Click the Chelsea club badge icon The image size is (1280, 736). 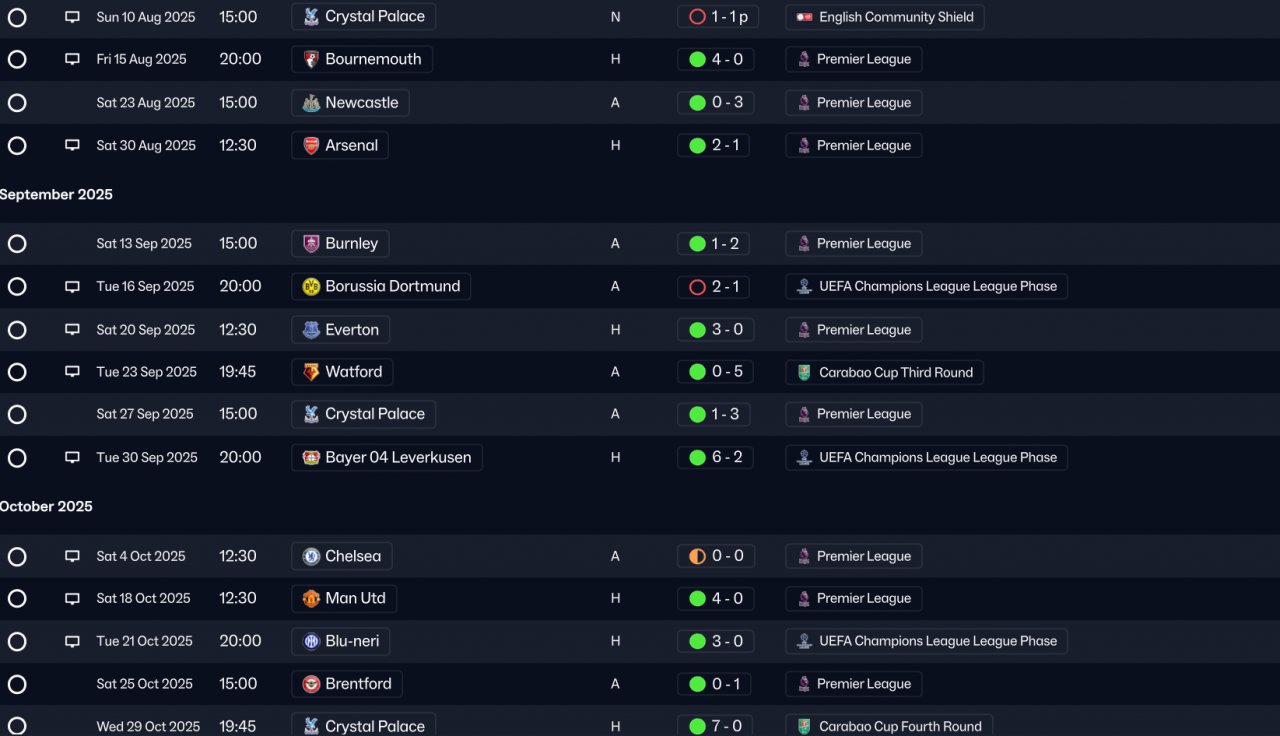[x=311, y=556]
